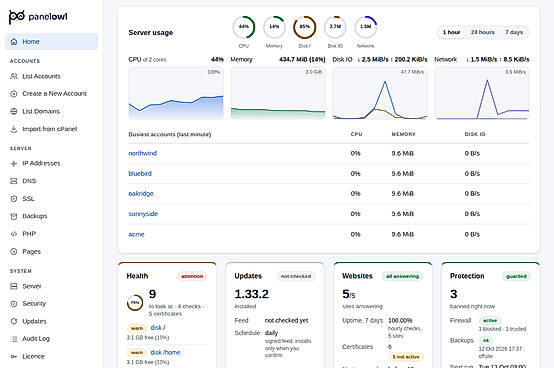Viewport: 554px width, 368px height.
Task: Click the Updates refresh icon
Action: tap(14, 321)
